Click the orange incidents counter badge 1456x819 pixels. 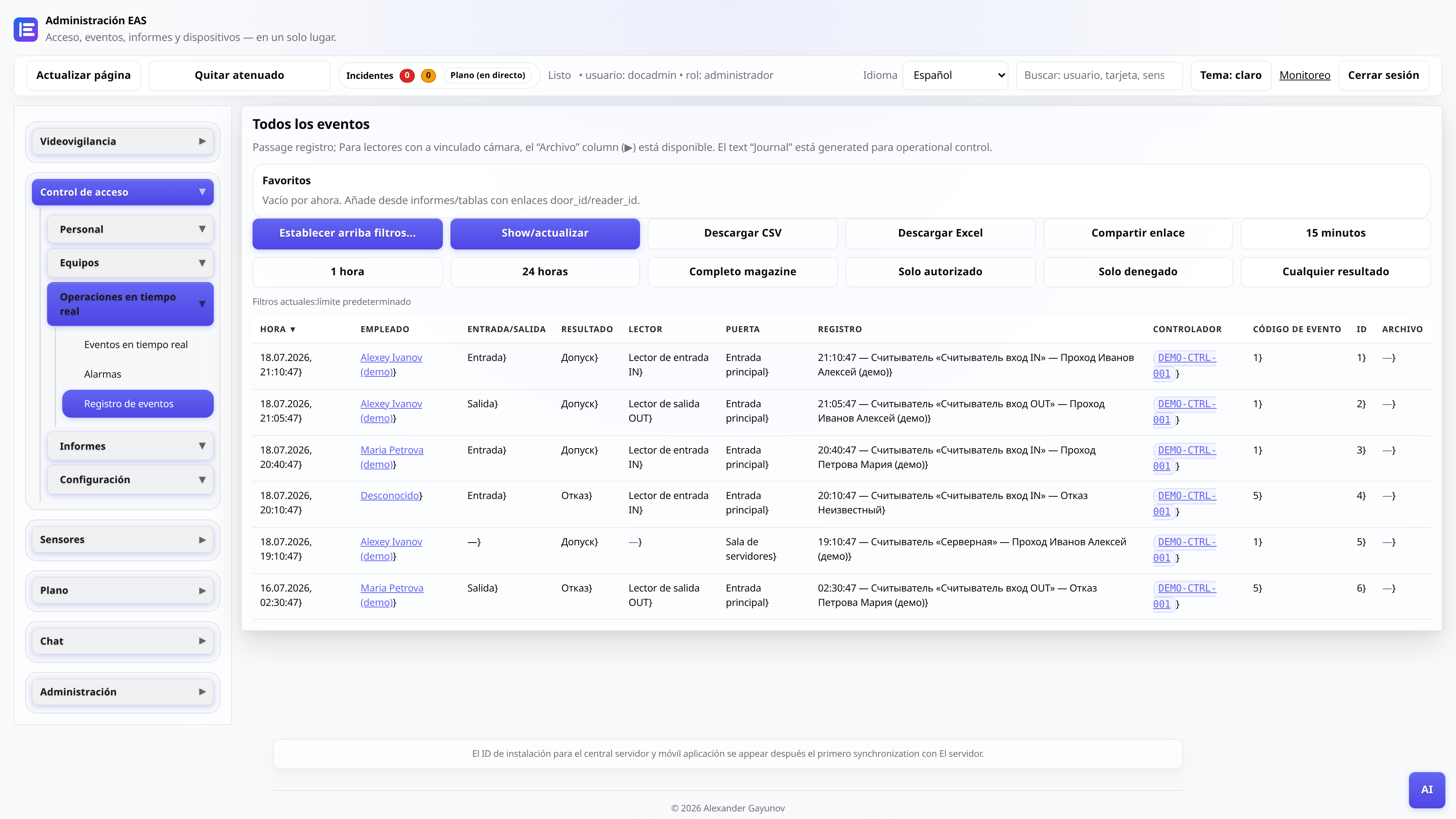tap(428, 75)
